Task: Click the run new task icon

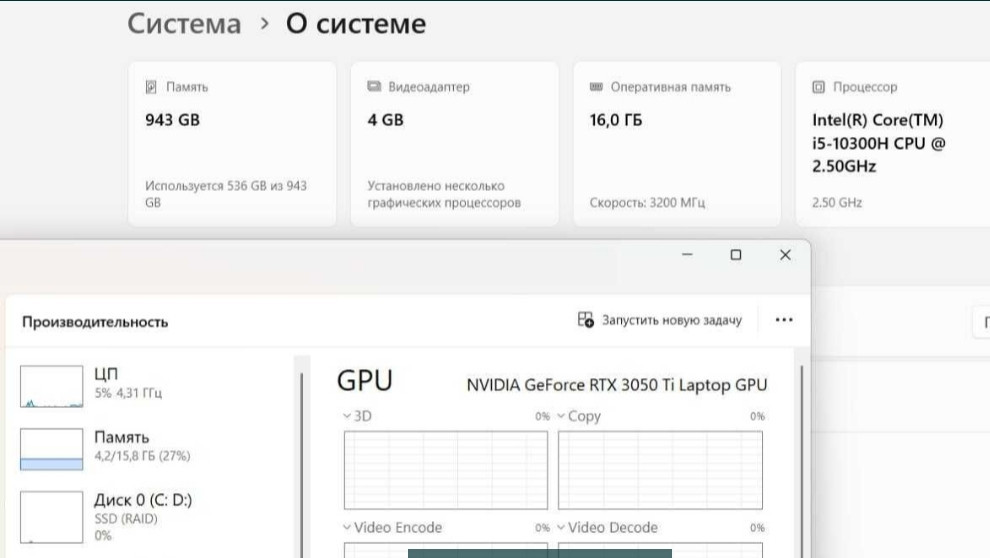Action: [x=586, y=320]
